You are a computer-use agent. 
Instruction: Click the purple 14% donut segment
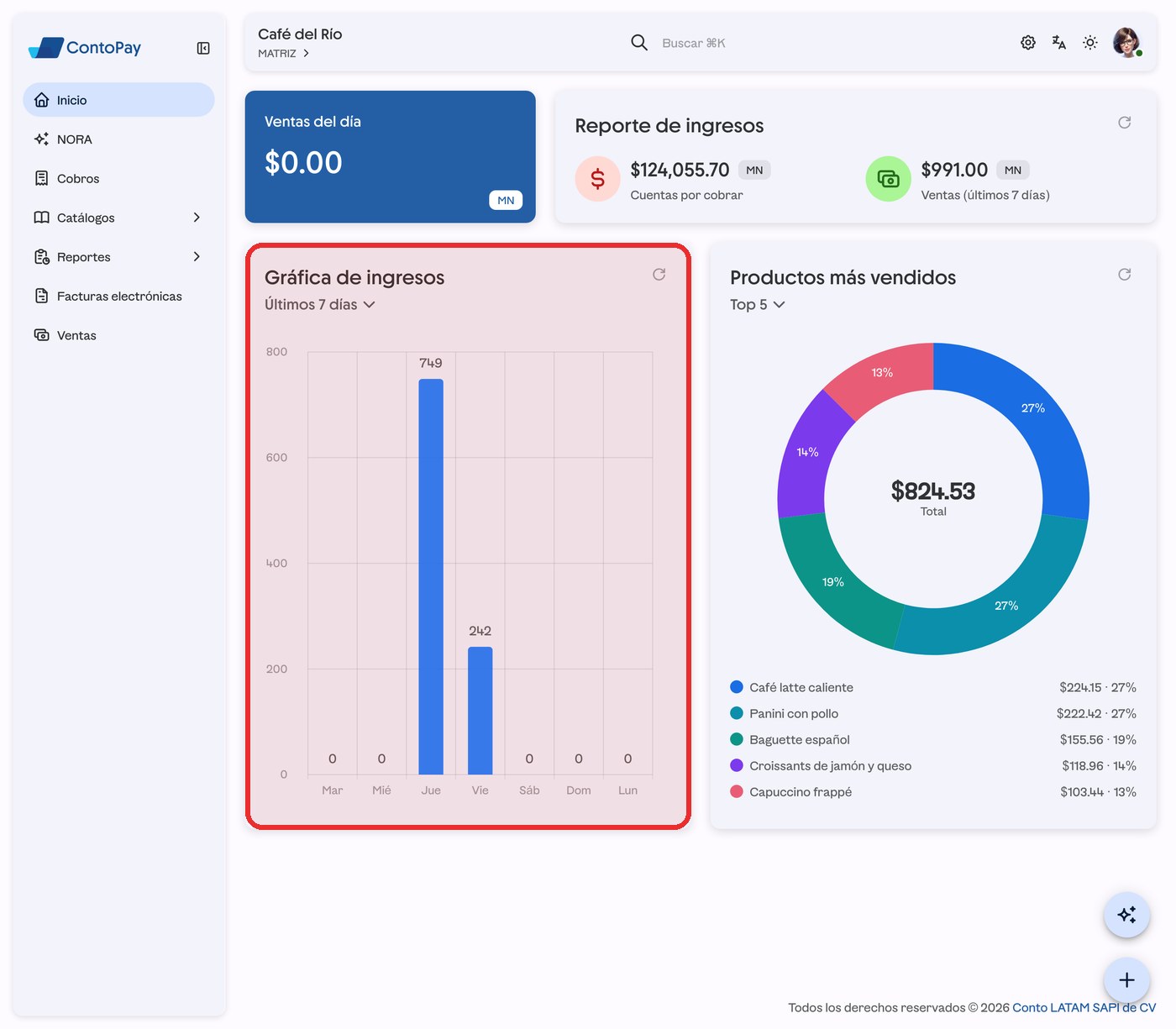(806, 454)
